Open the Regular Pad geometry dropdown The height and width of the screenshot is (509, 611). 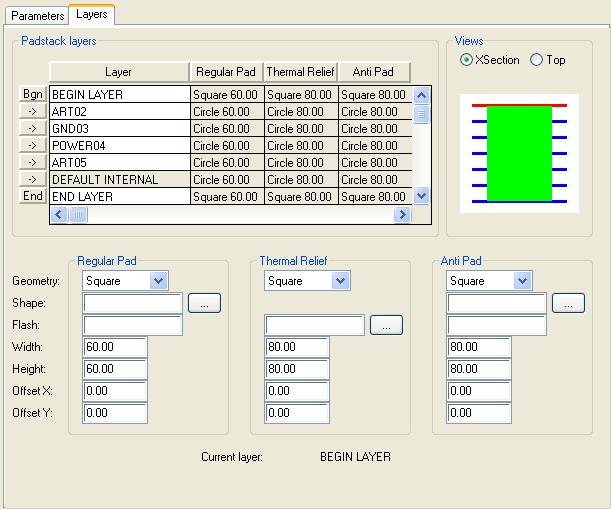coord(158,281)
